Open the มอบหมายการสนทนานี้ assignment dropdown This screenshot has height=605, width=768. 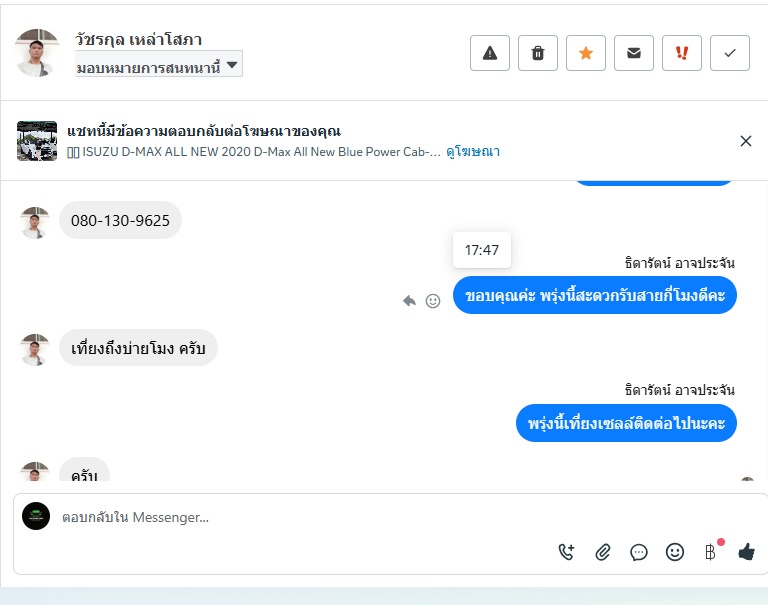158,66
